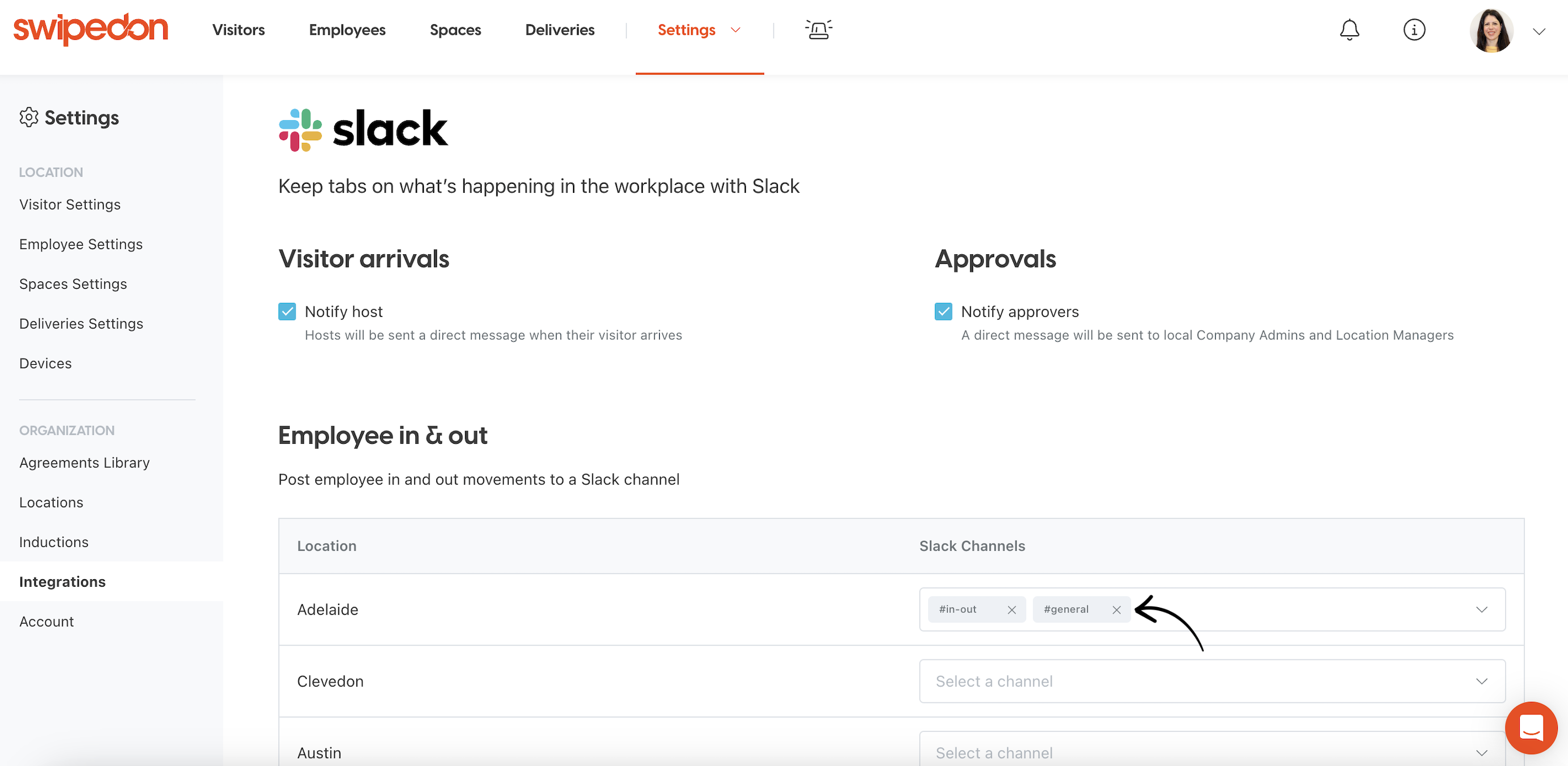1568x766 pixels.
Task: Open Inductions in sidebar
Action: 53,542
